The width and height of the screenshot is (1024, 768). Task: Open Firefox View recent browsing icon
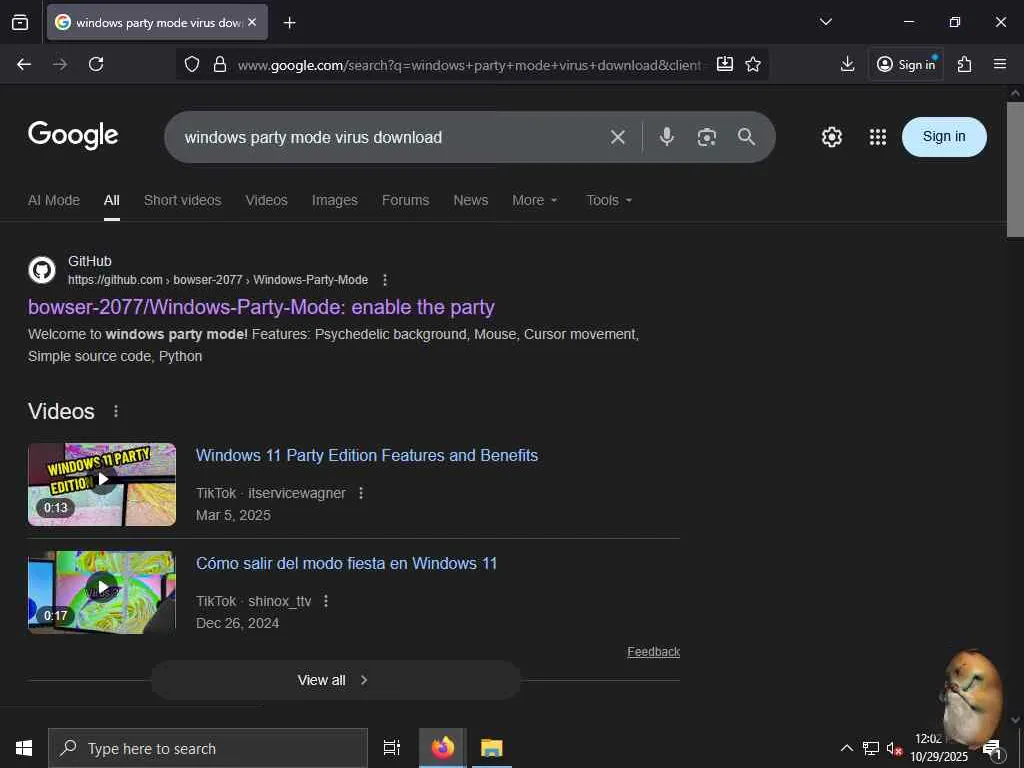[20, 22]
